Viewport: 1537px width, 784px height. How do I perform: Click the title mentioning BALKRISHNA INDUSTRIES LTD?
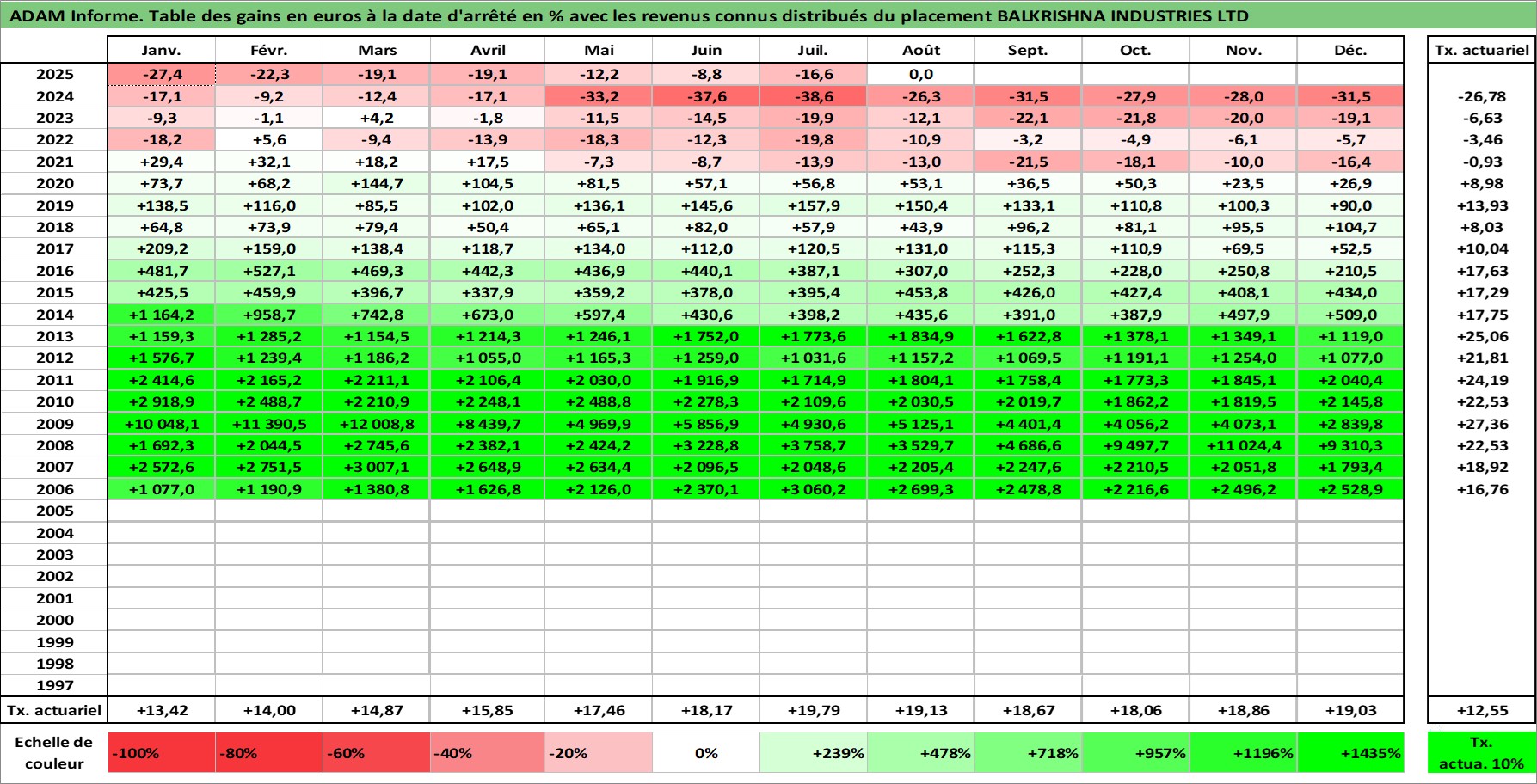(x=629, y=15)
